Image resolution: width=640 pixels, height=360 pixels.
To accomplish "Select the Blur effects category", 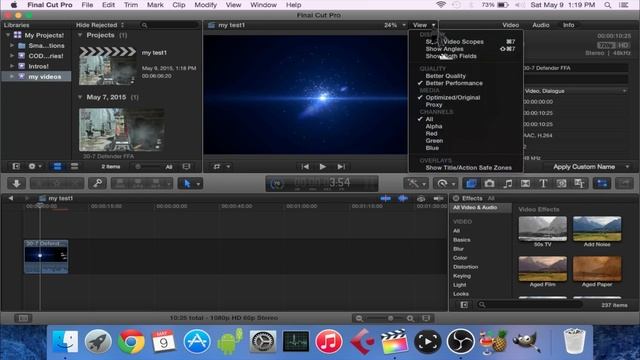I will point(458,249).
